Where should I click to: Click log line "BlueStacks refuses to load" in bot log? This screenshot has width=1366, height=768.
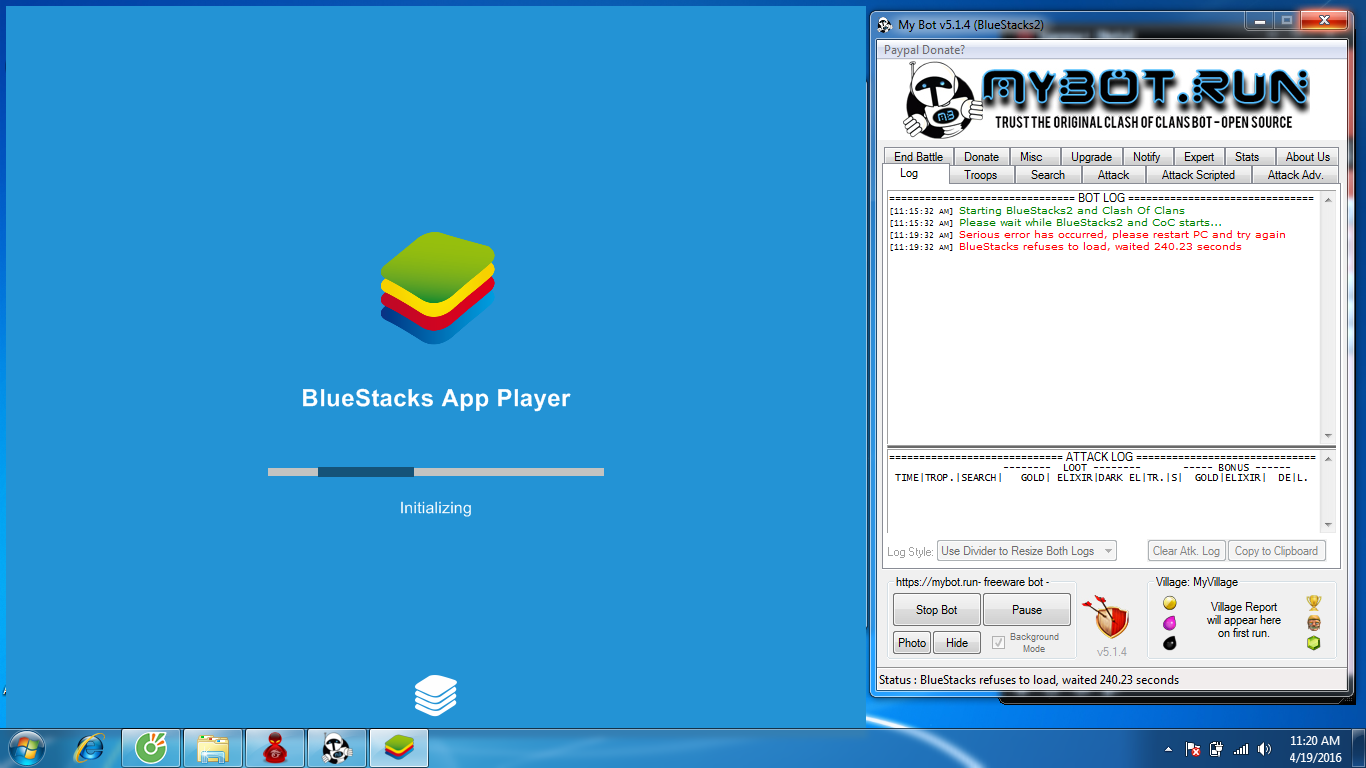(x=1100, y=247)
